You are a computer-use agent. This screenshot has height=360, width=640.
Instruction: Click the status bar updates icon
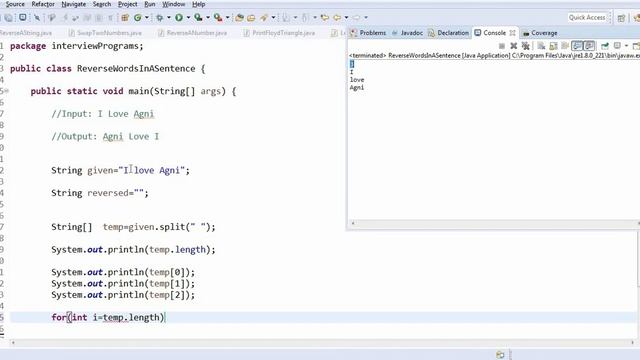(x=500, y=355)
